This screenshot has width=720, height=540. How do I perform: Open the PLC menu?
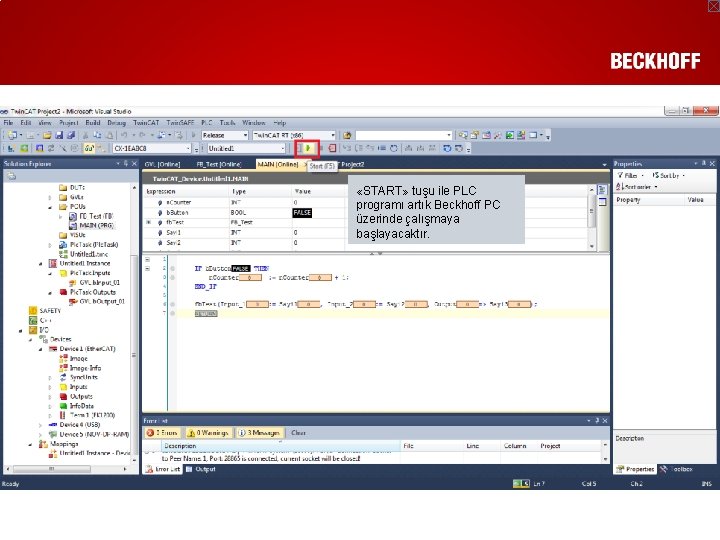207,123
